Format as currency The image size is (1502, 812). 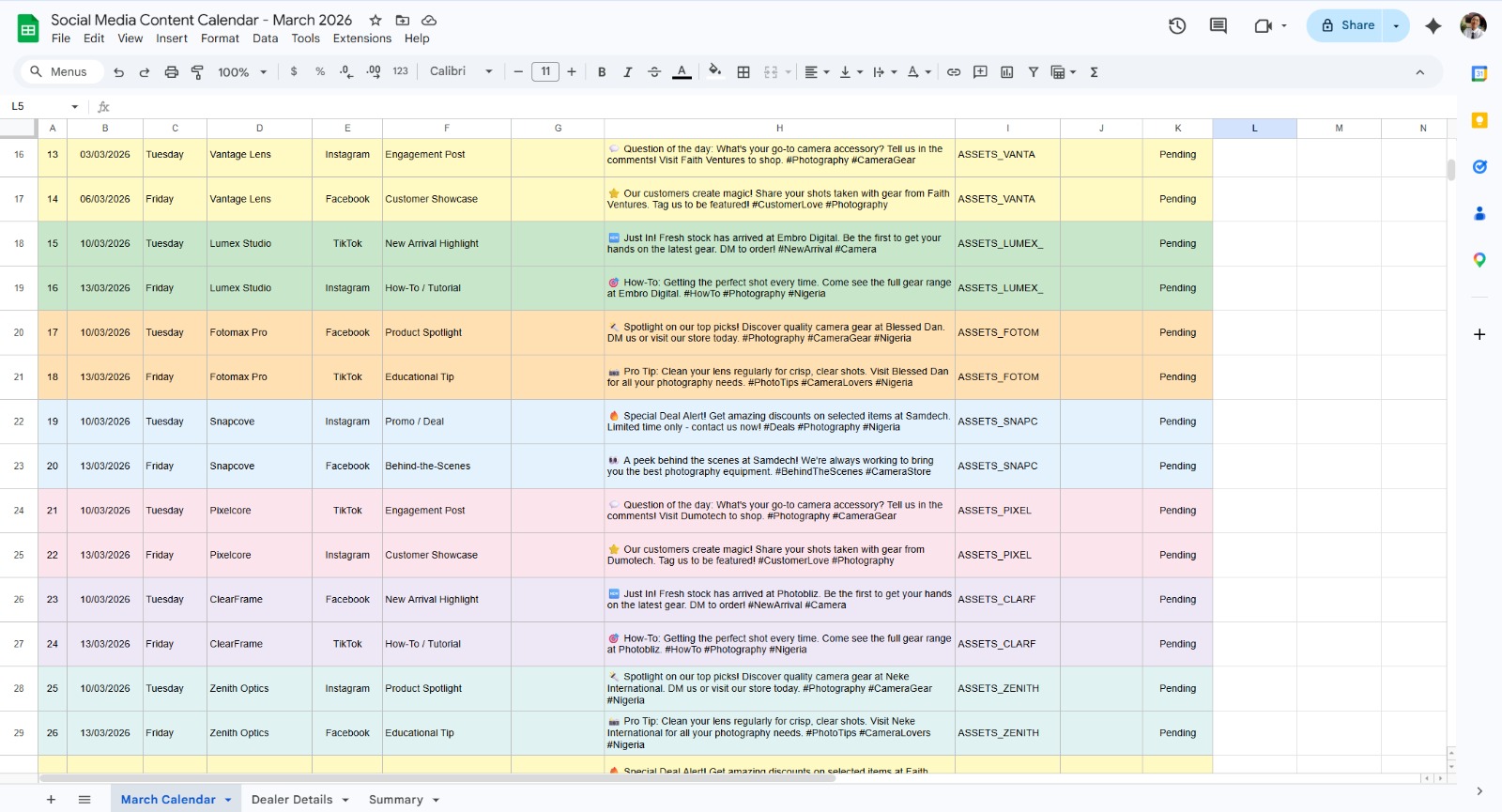[x=294, y=71]
